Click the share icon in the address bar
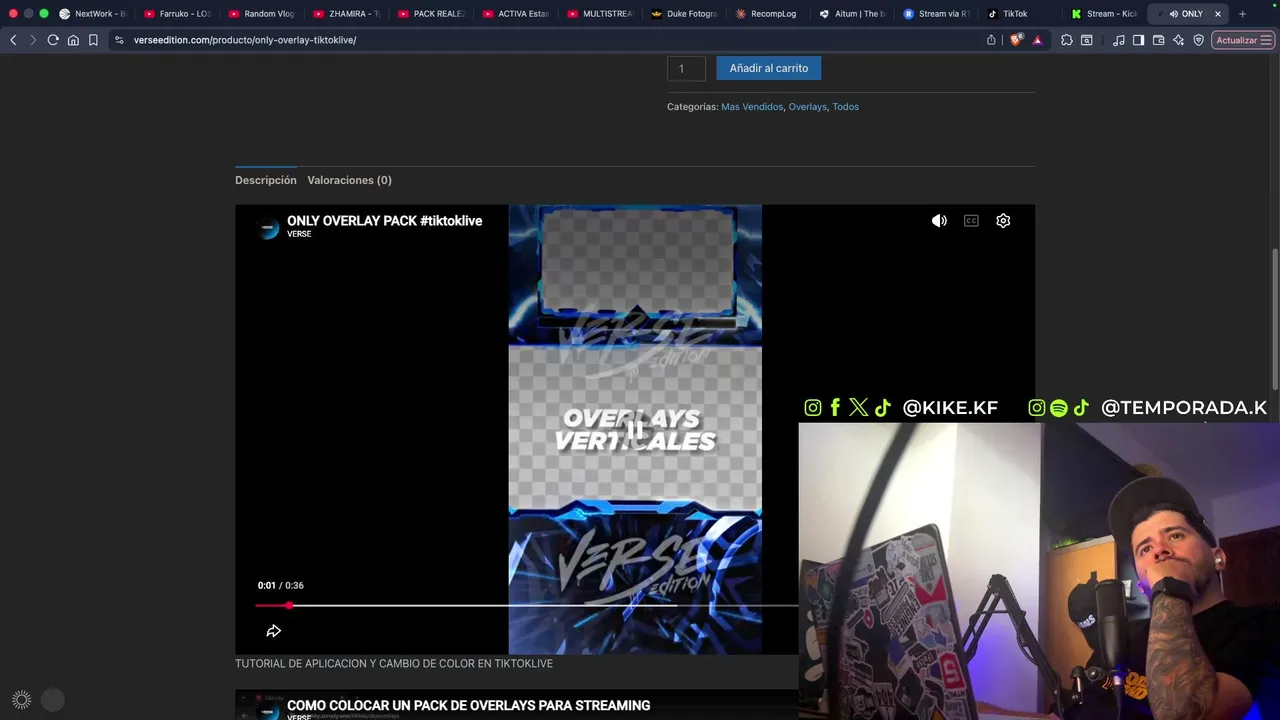This screenshot has width=1280, height=720. click(x=991, y=40)
